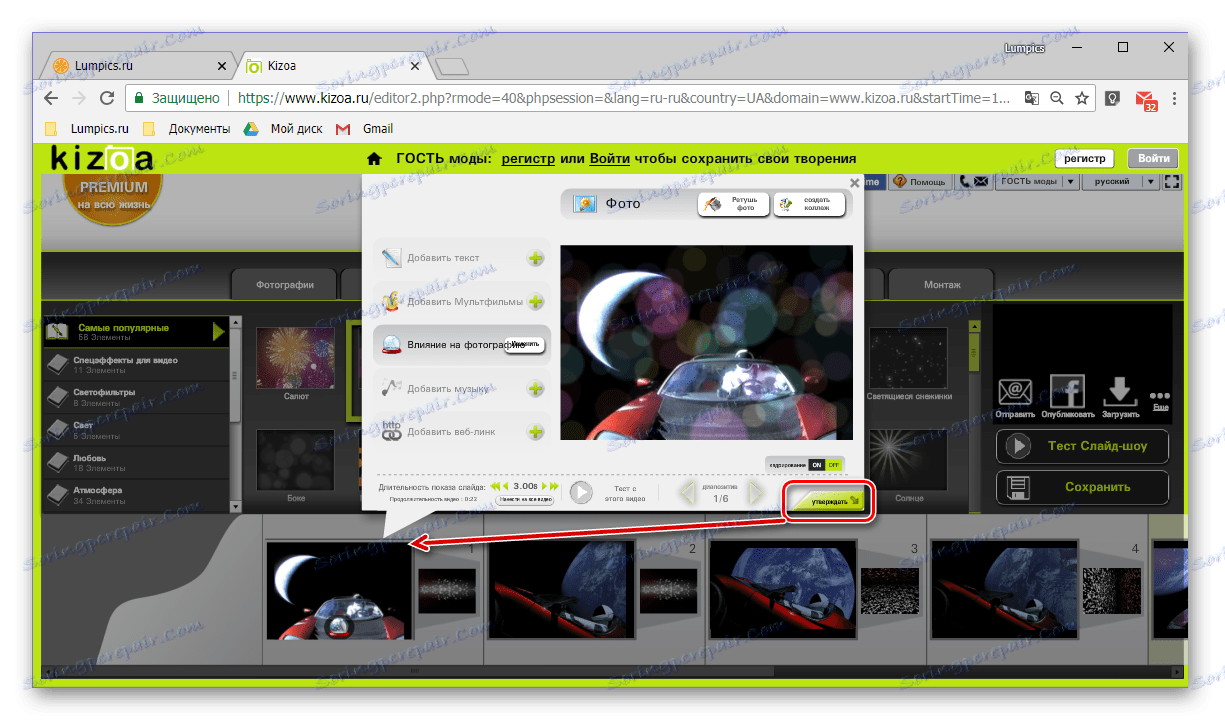The width and height of the screenshot is (1225, 720).
Task: Open the Светофильтры category
Action: (136, 397)
